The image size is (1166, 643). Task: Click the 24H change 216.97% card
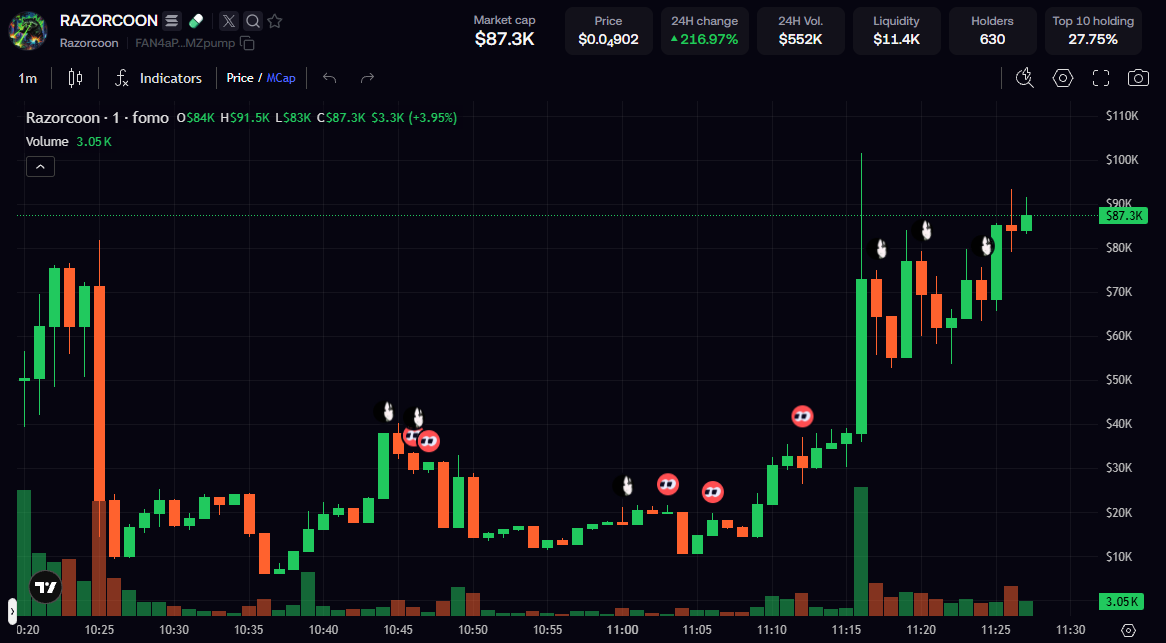pyautogui.click(x=704, y=31)
